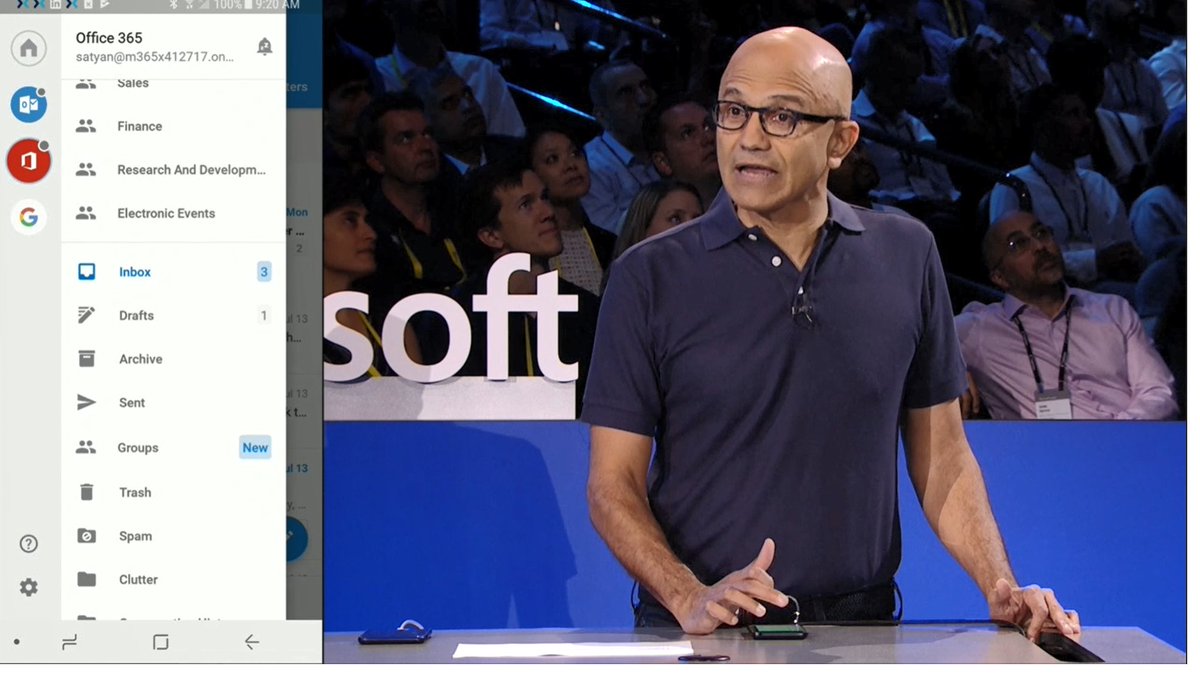
Task: Click the Inbox folder icon
Action: click(x=87, y=272)
